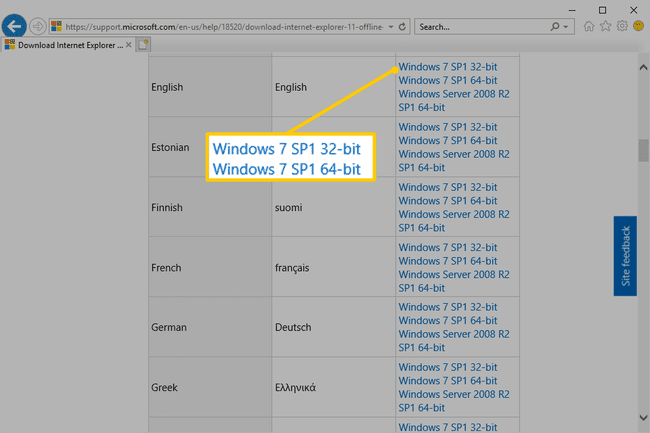650x433 pixels.
Task: Maximize the Internet Explorer window
Action: (x=603, y=10)
